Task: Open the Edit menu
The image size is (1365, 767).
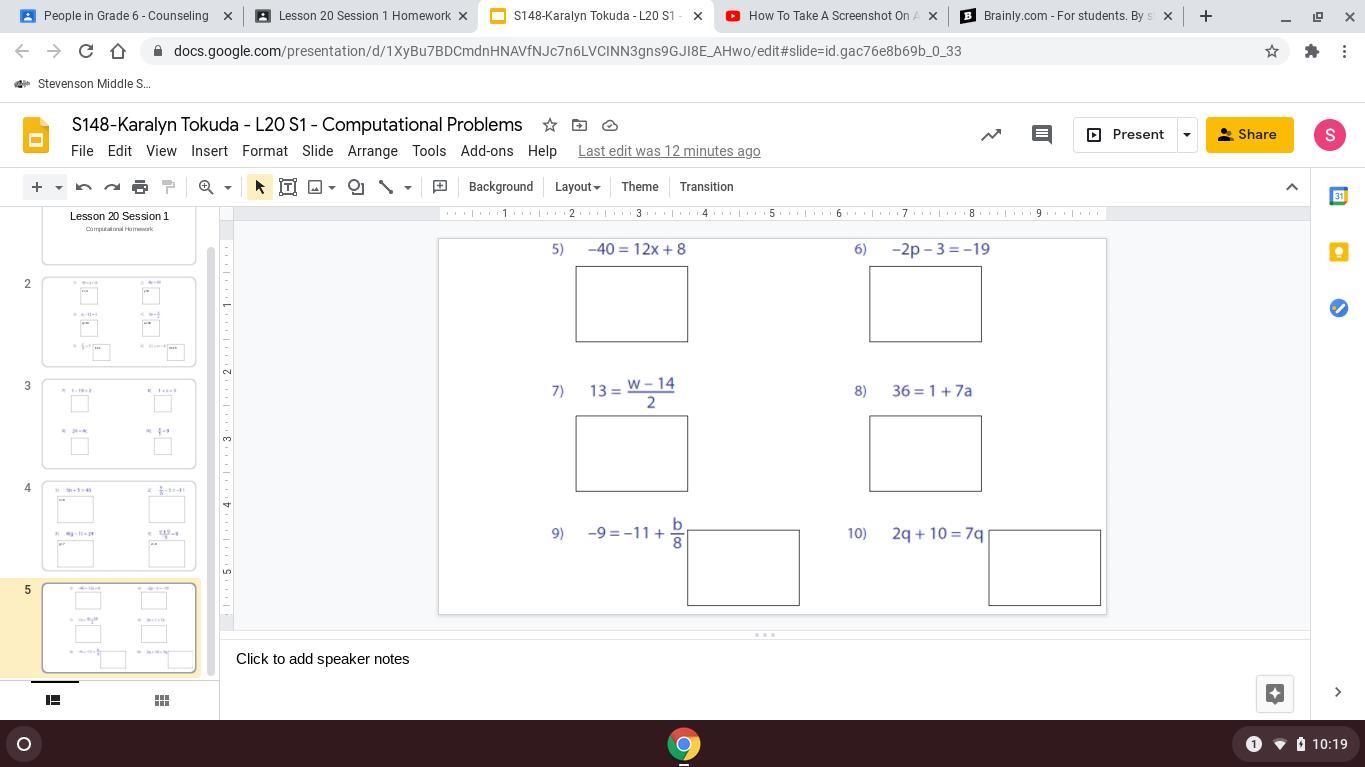Action: 120,151
